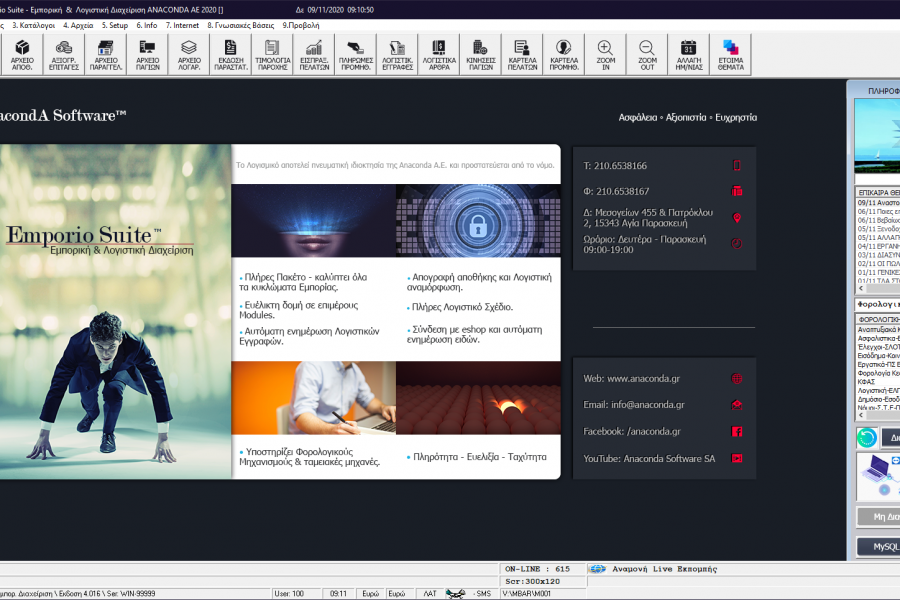Screen dimensions: 900x600
Task: Open the ΑΡΧΕΙΟ ΑΠΟΘ. warehouse file icon
Action: coord(22,55)
